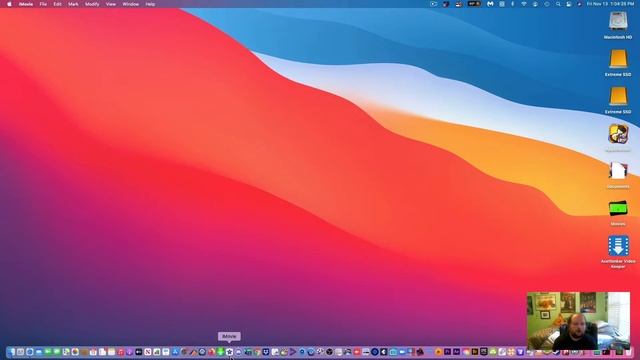
Task: Launch Adobe Premiere Pro from the dock
Action: coord(447,352)
